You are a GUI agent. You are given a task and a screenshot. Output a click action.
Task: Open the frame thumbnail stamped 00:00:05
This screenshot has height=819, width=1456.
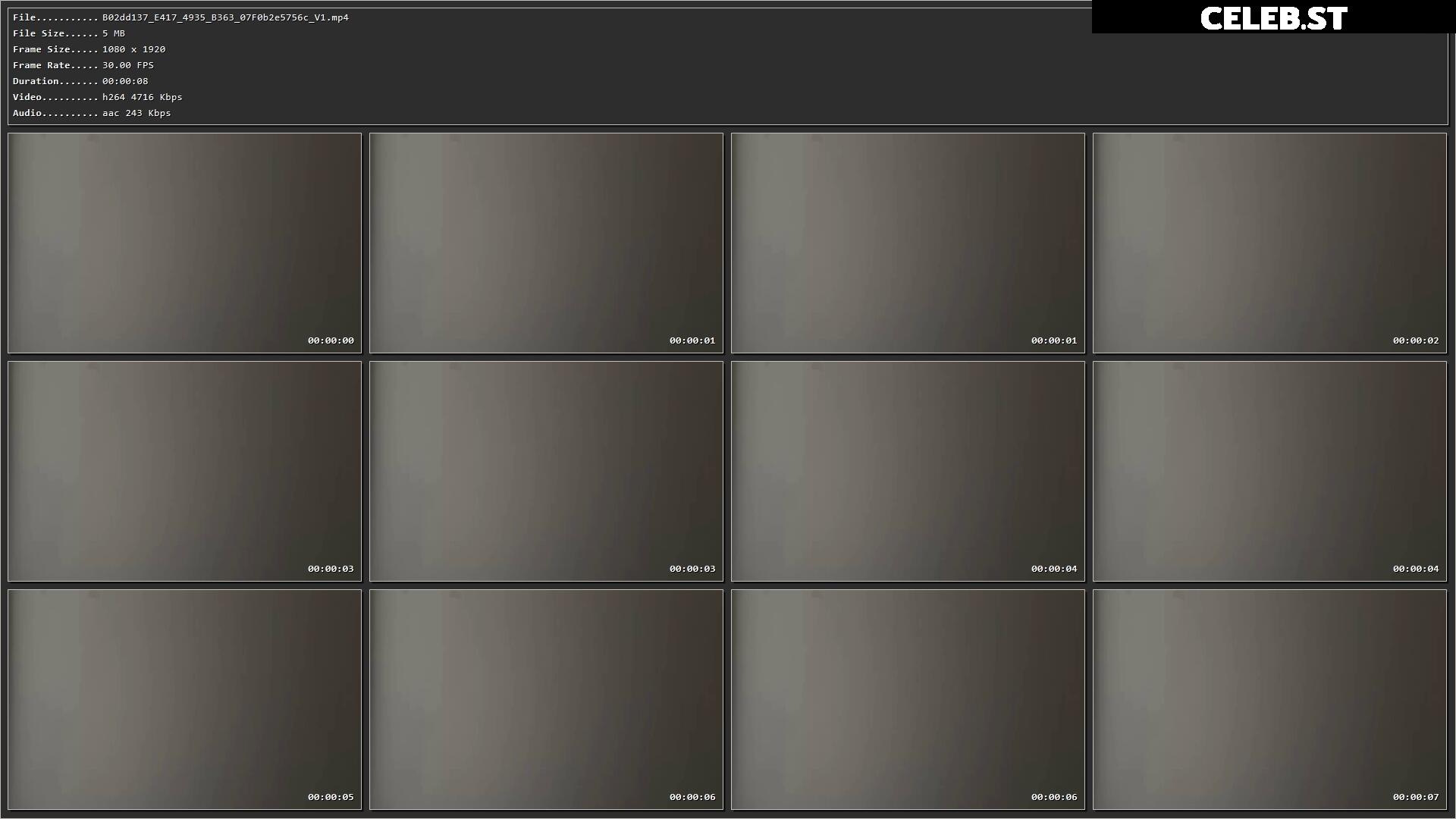coord(184,699)
